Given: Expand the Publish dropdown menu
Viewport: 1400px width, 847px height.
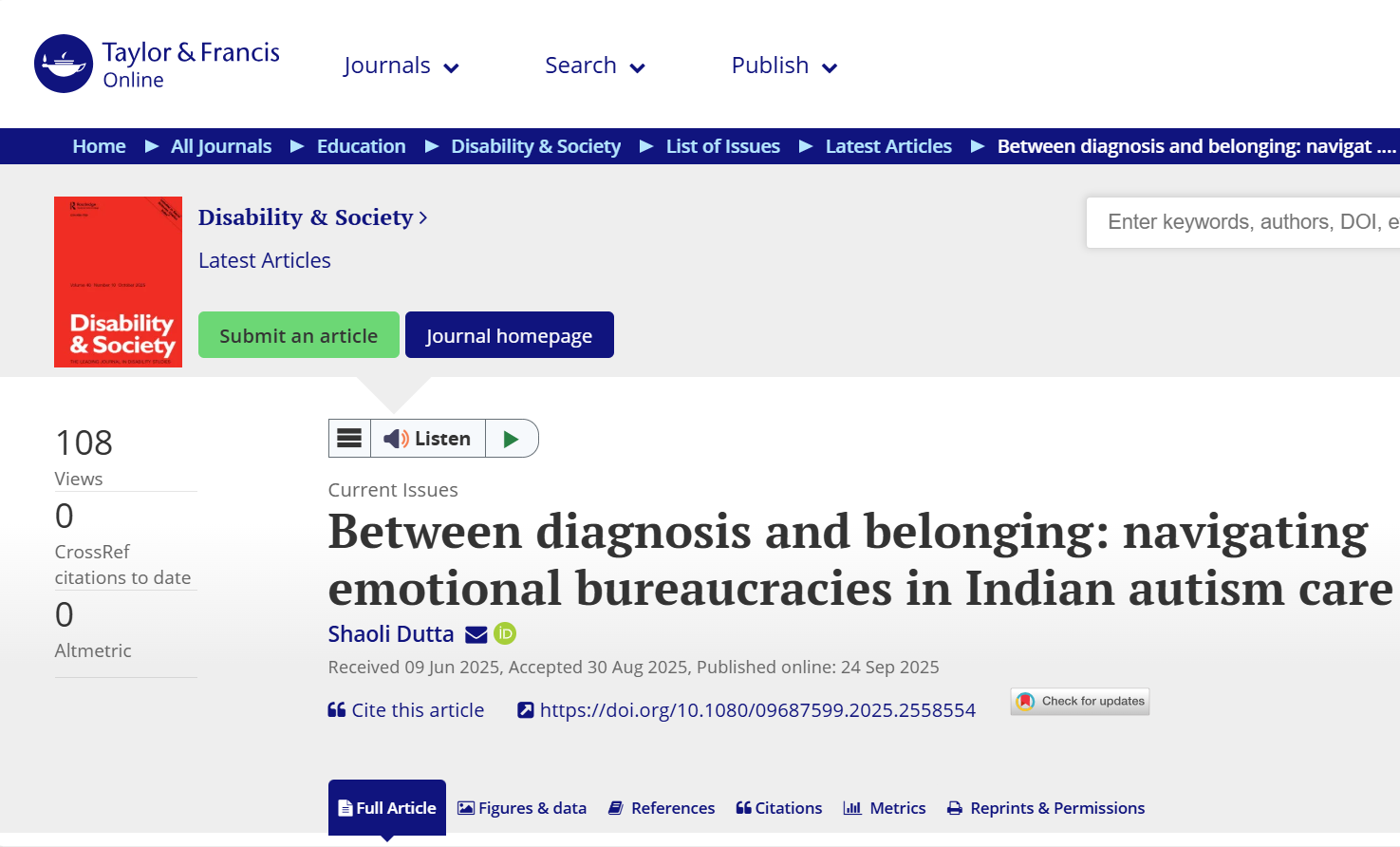Looking at the screenshot, I should click(x=784, y=66).
